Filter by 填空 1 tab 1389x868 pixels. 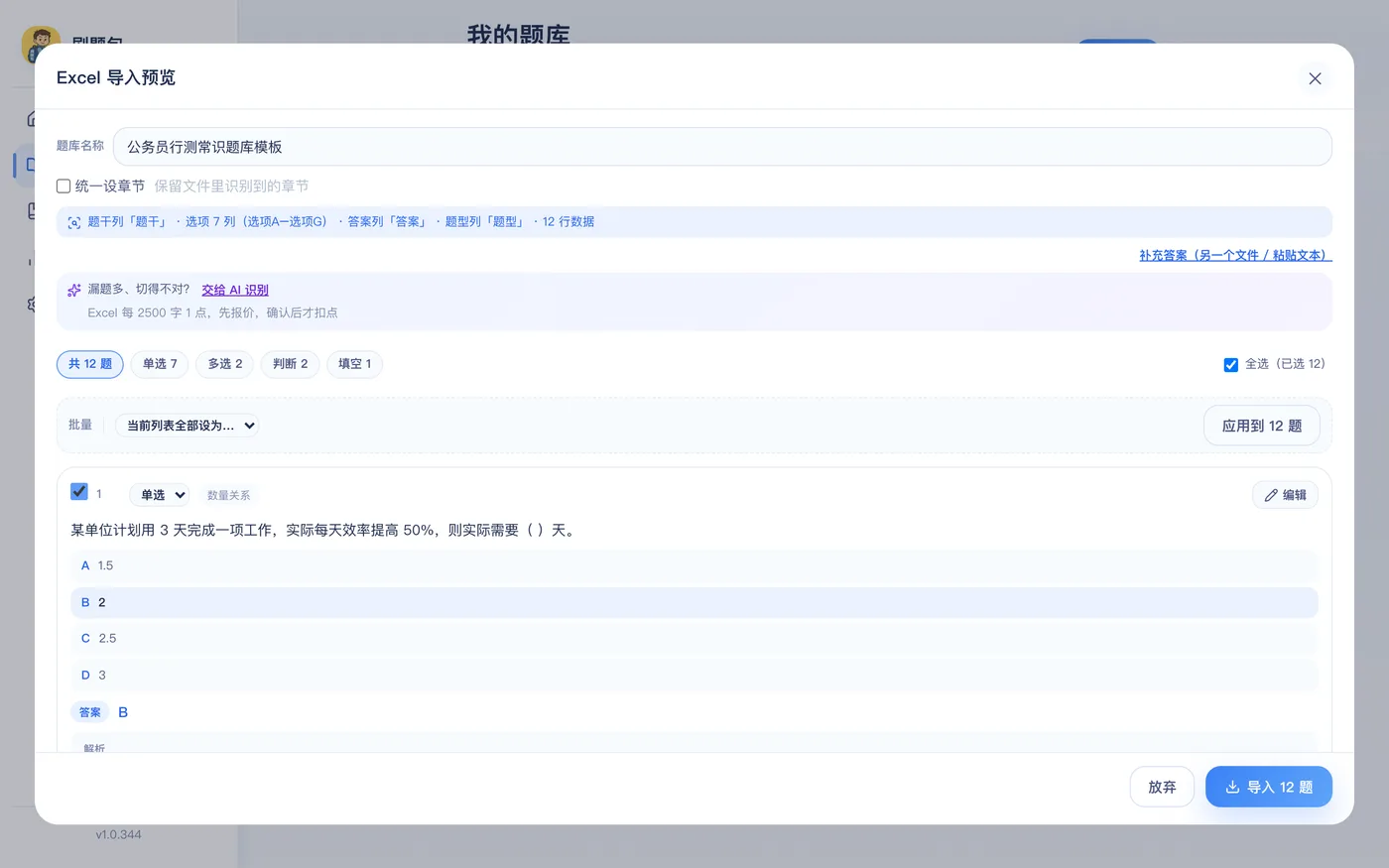(x=355, y=364)
